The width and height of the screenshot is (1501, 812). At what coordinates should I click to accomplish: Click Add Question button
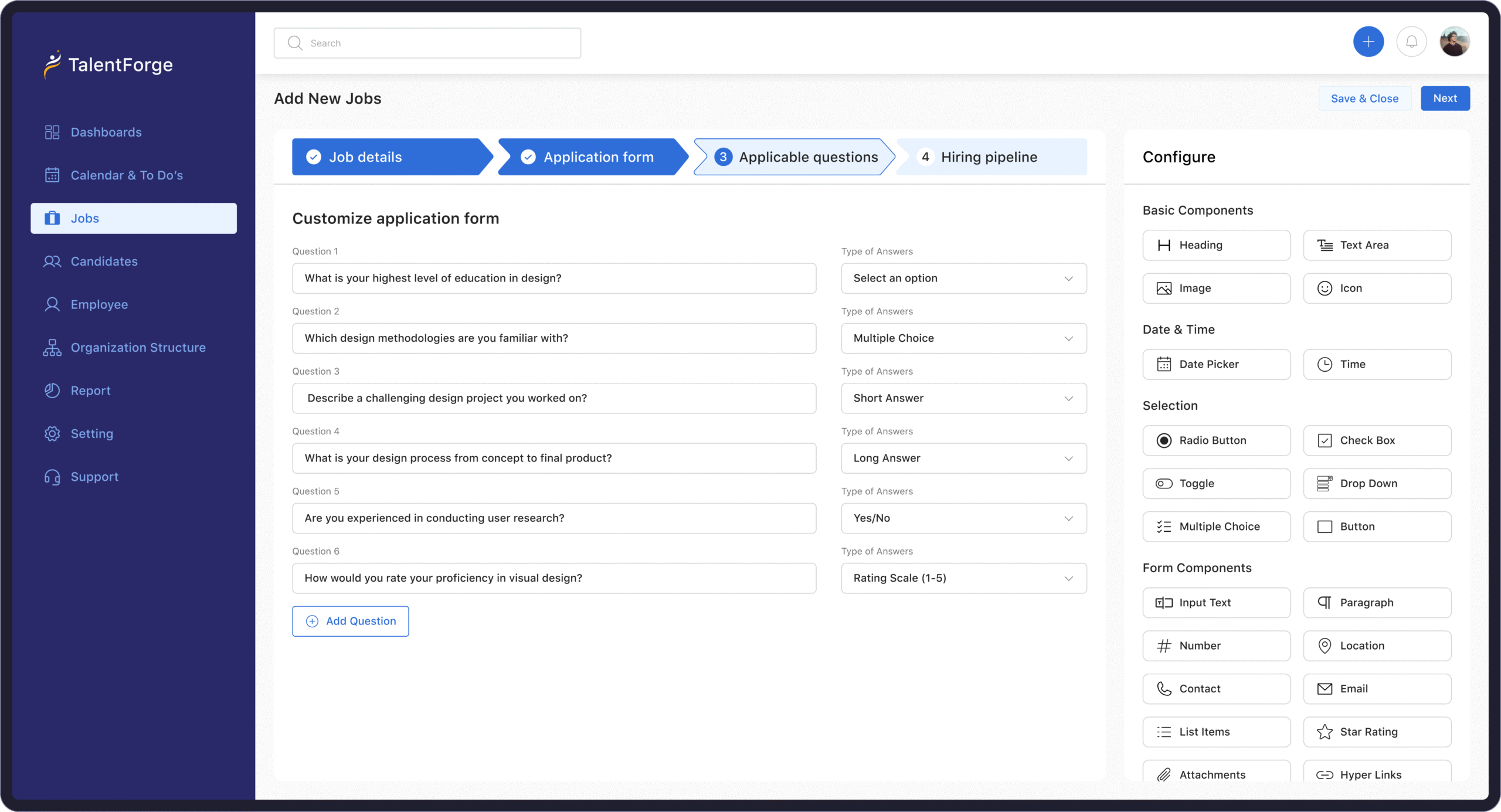pyautogui.click(x=351, y=621)
